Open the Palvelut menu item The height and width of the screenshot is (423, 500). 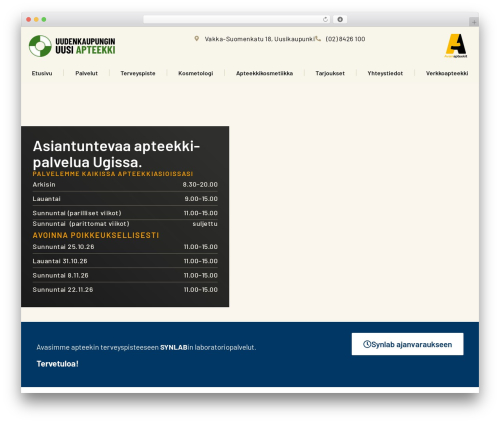pyautogui.click(x=86, y=73)
